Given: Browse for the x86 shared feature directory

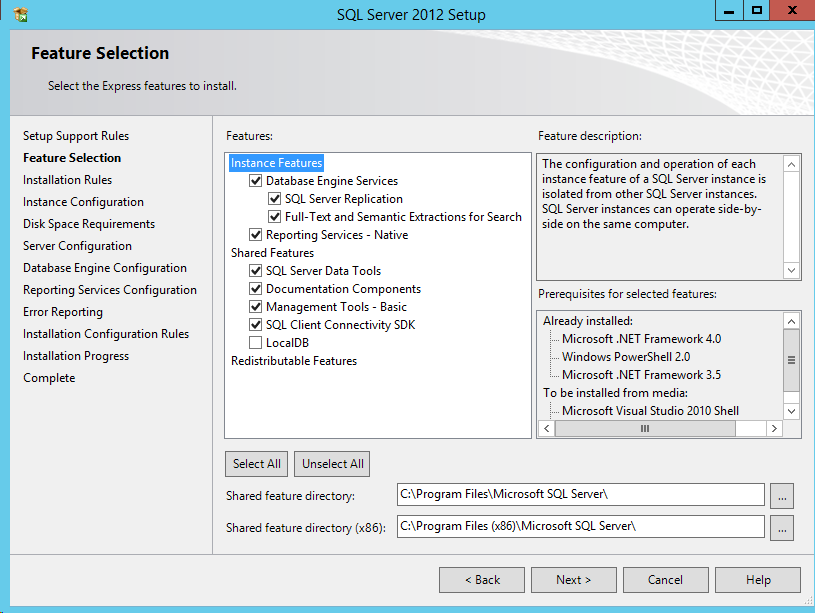Looking at the screenshot, I should [x=782, y=527].
